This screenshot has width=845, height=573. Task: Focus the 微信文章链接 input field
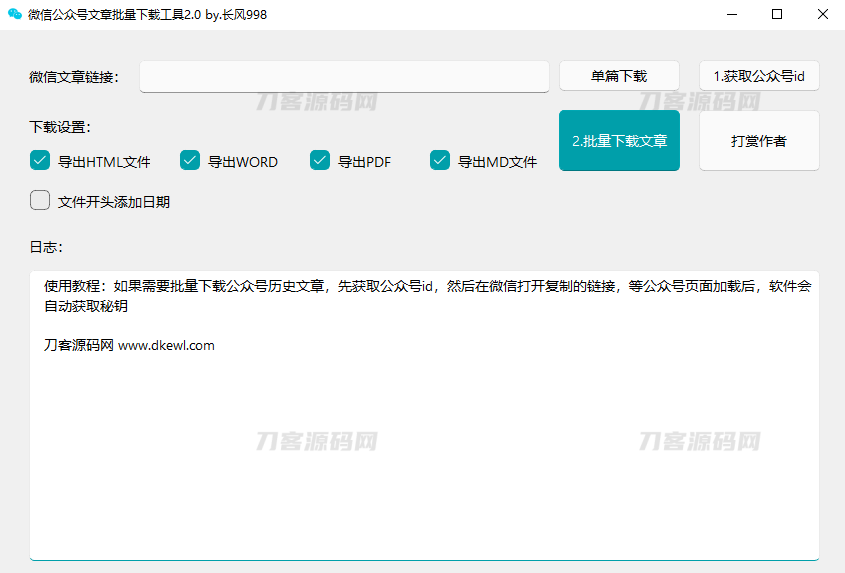pyautogui.click(x=344, y=77)
